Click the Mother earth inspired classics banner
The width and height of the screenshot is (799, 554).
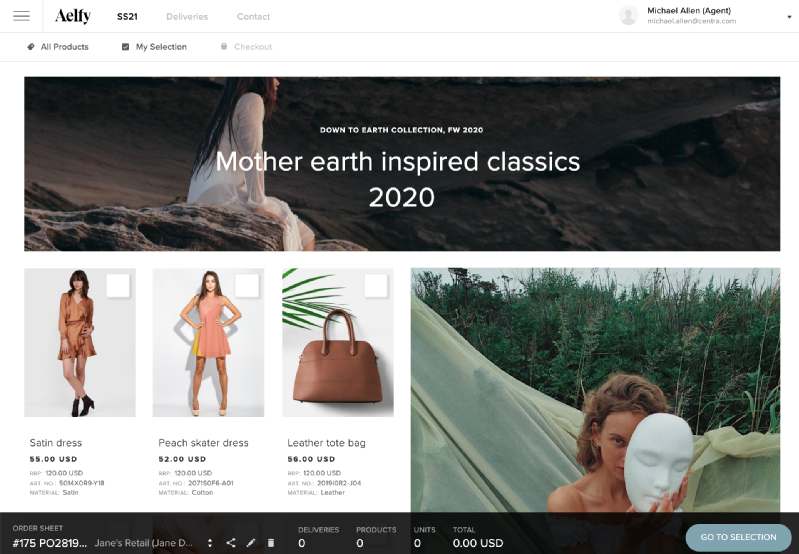[x=402, y=164]
